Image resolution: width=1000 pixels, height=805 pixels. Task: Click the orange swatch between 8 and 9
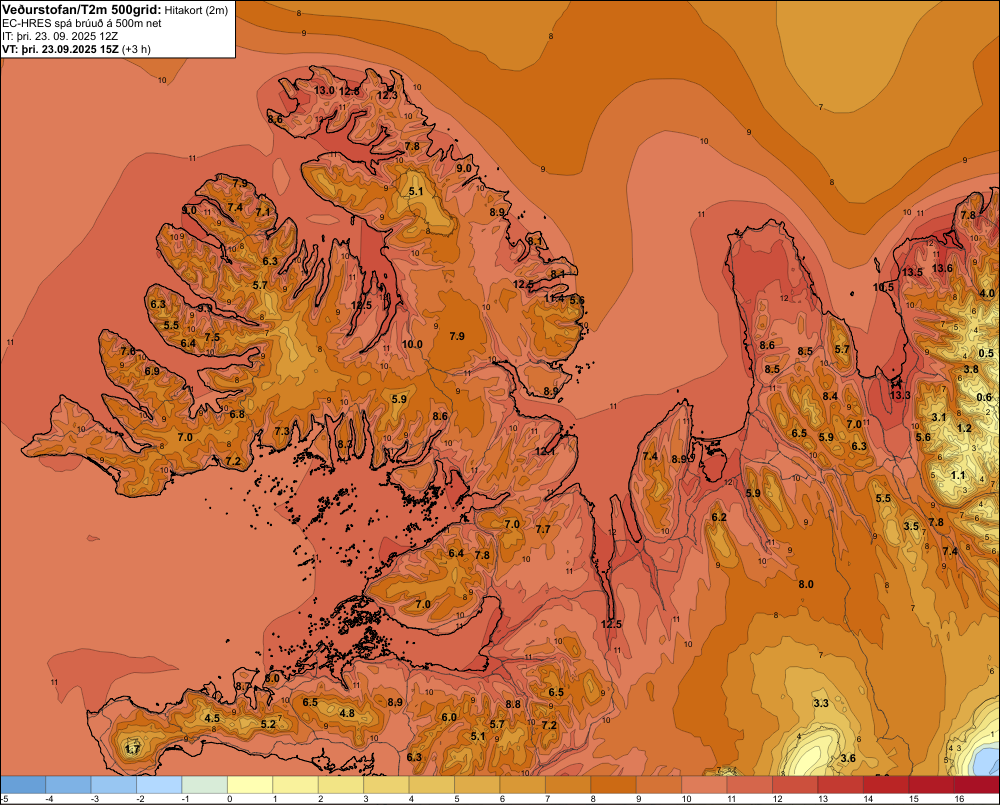coord(614,784)
